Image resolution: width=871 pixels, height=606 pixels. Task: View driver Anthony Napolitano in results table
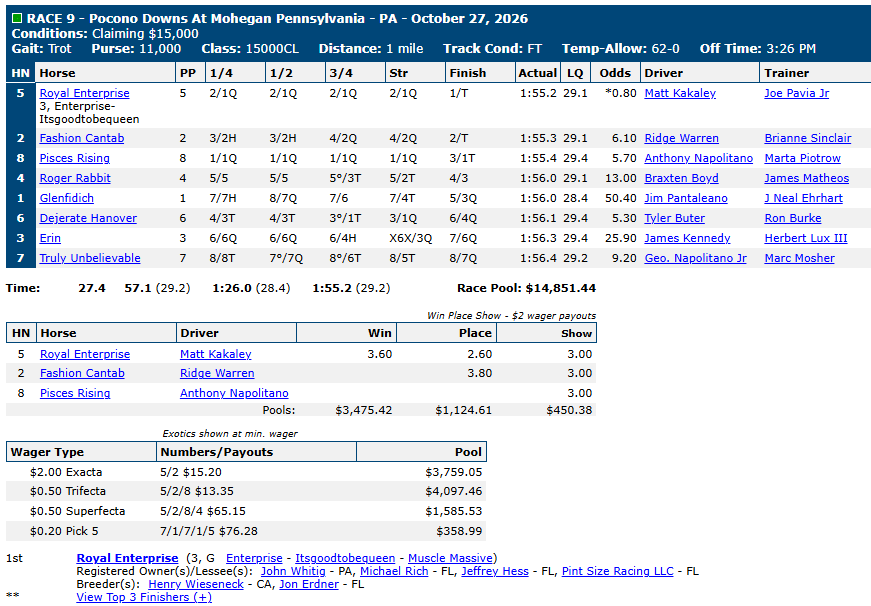[x=698, y=158]
